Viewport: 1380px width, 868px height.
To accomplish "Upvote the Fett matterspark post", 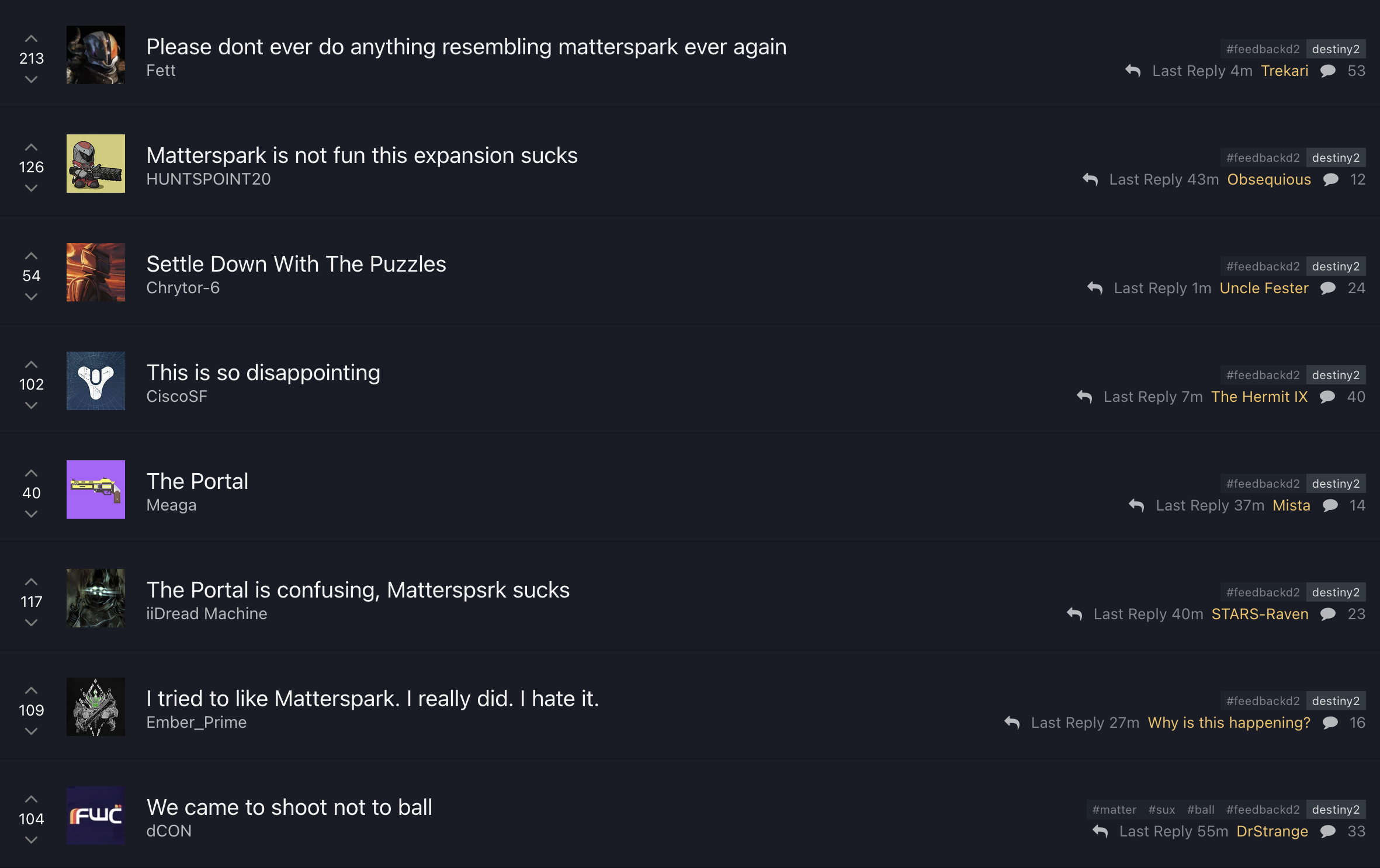I will tap(32, 39).
